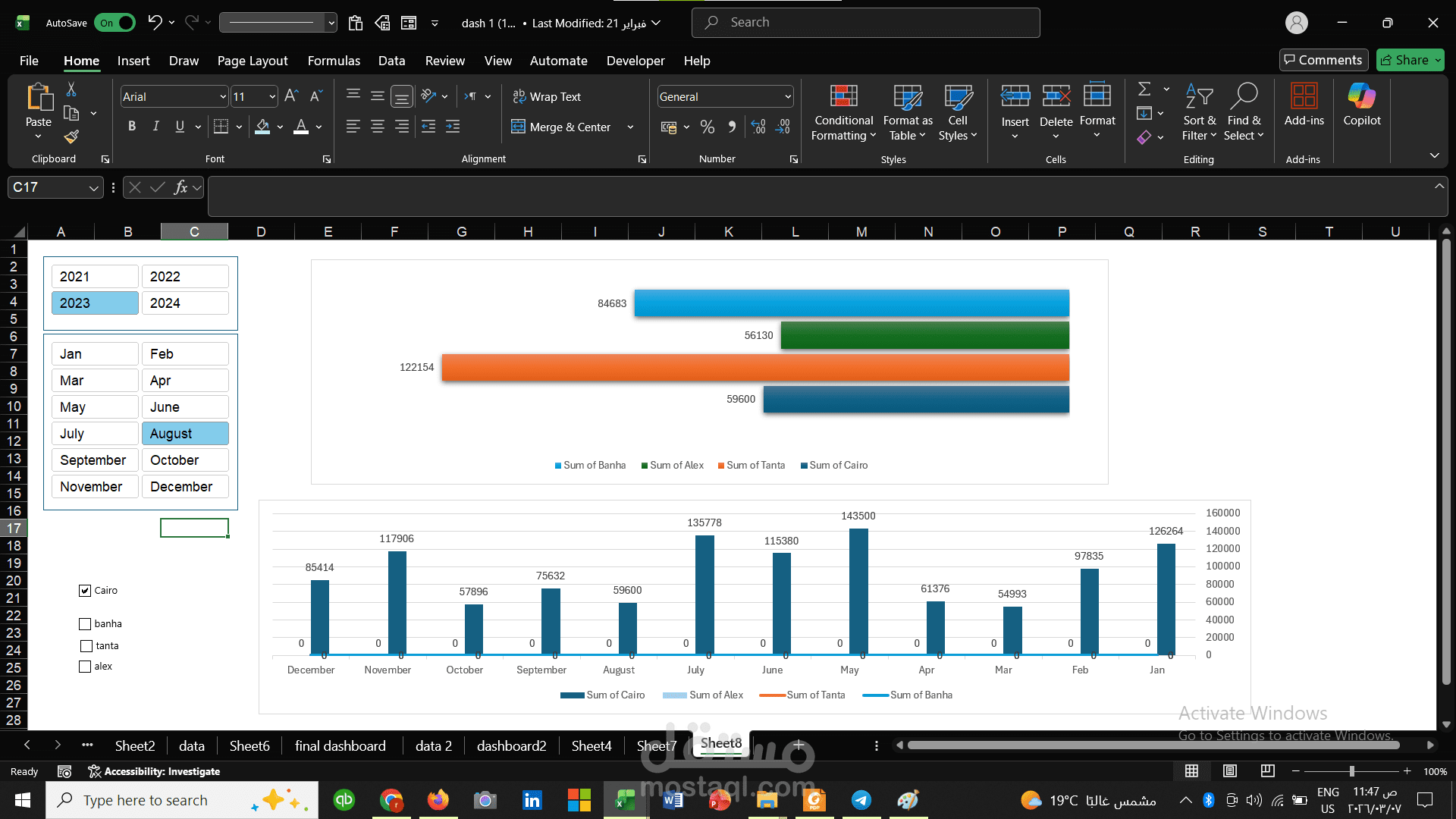Click the zoom slider handle
The height and width of the screenshot is (819, 1456).
[1351, 771]
